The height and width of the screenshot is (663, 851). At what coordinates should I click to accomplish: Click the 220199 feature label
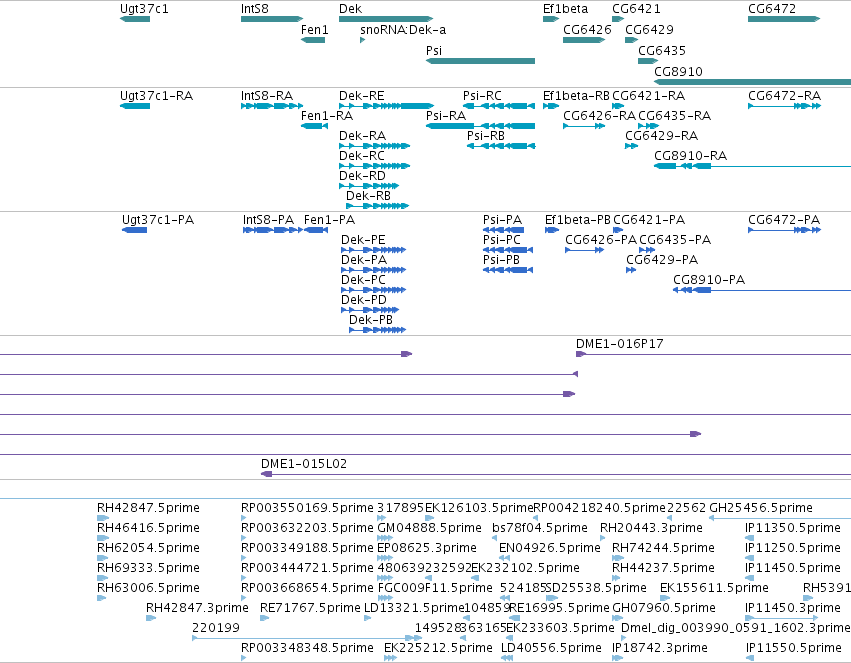coord(216,628)
